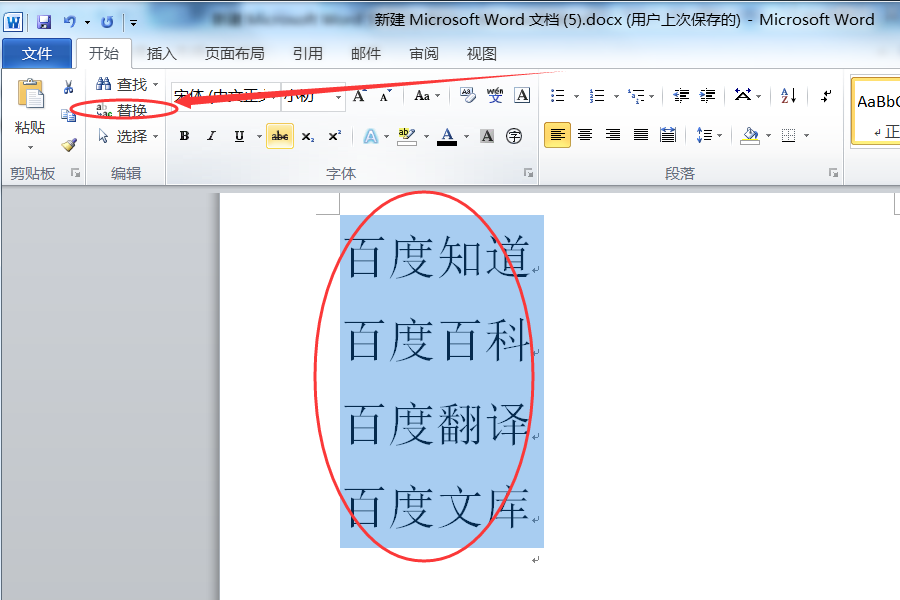This screenshot has height=600, width=900.
Task: Click the 替换 replace button
Action: (122, 110)
